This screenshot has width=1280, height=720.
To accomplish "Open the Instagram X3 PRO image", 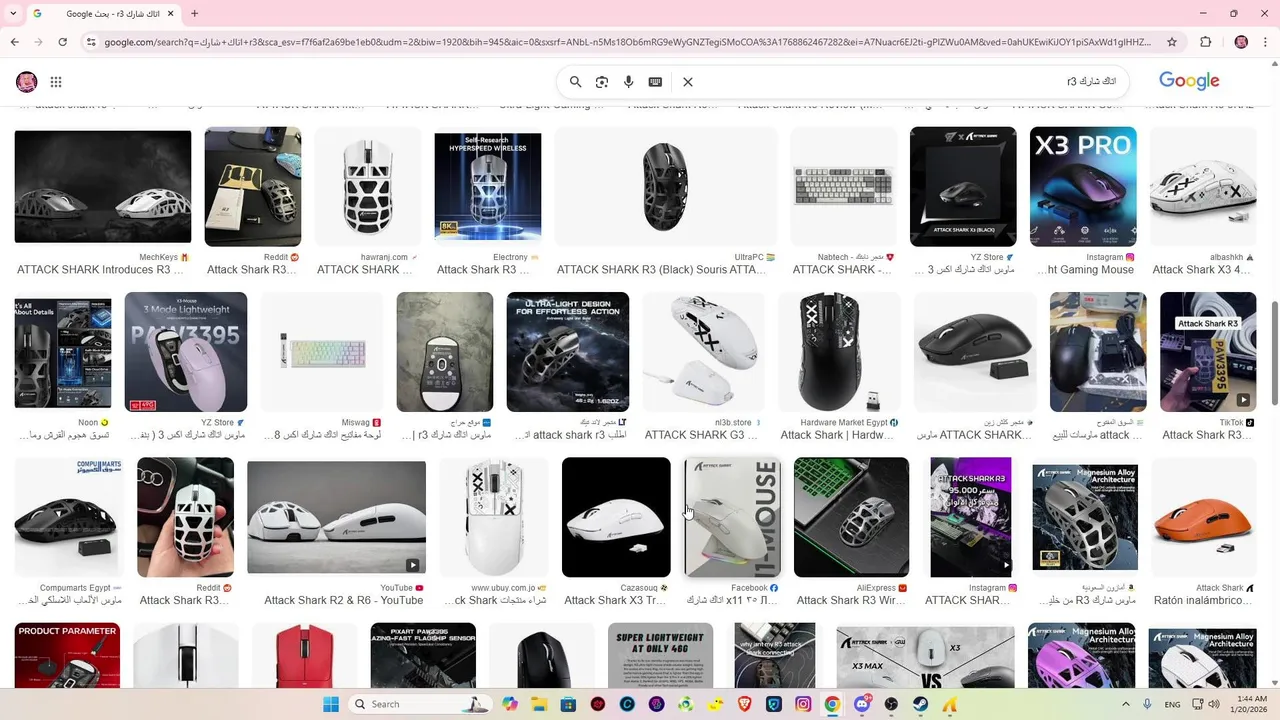I will coord(1083,186).
